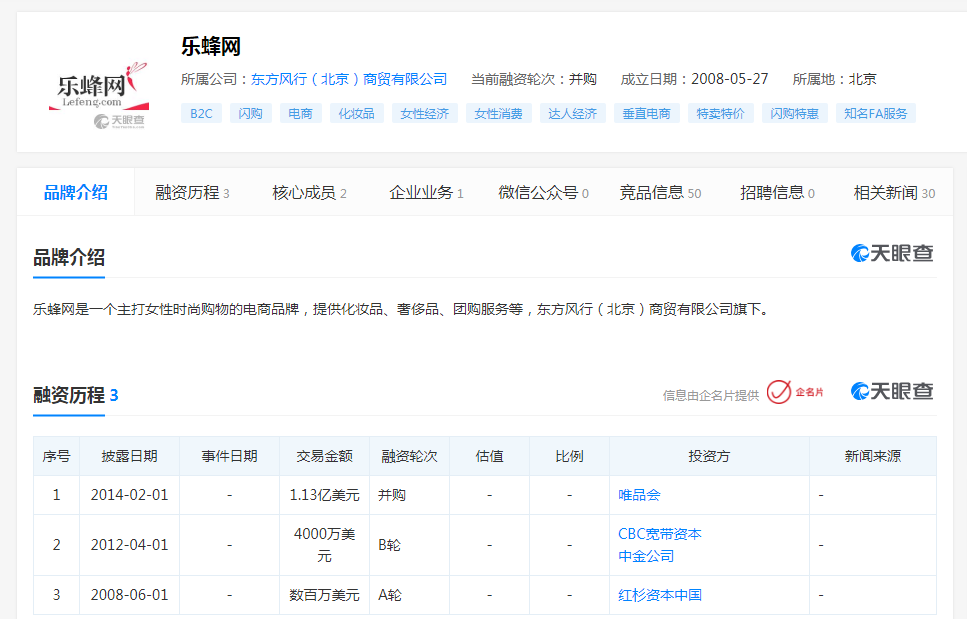The width and height of the screenshot is (967, 619).
Task: Click the 中金公司 investor link
Action: (646, 556)
